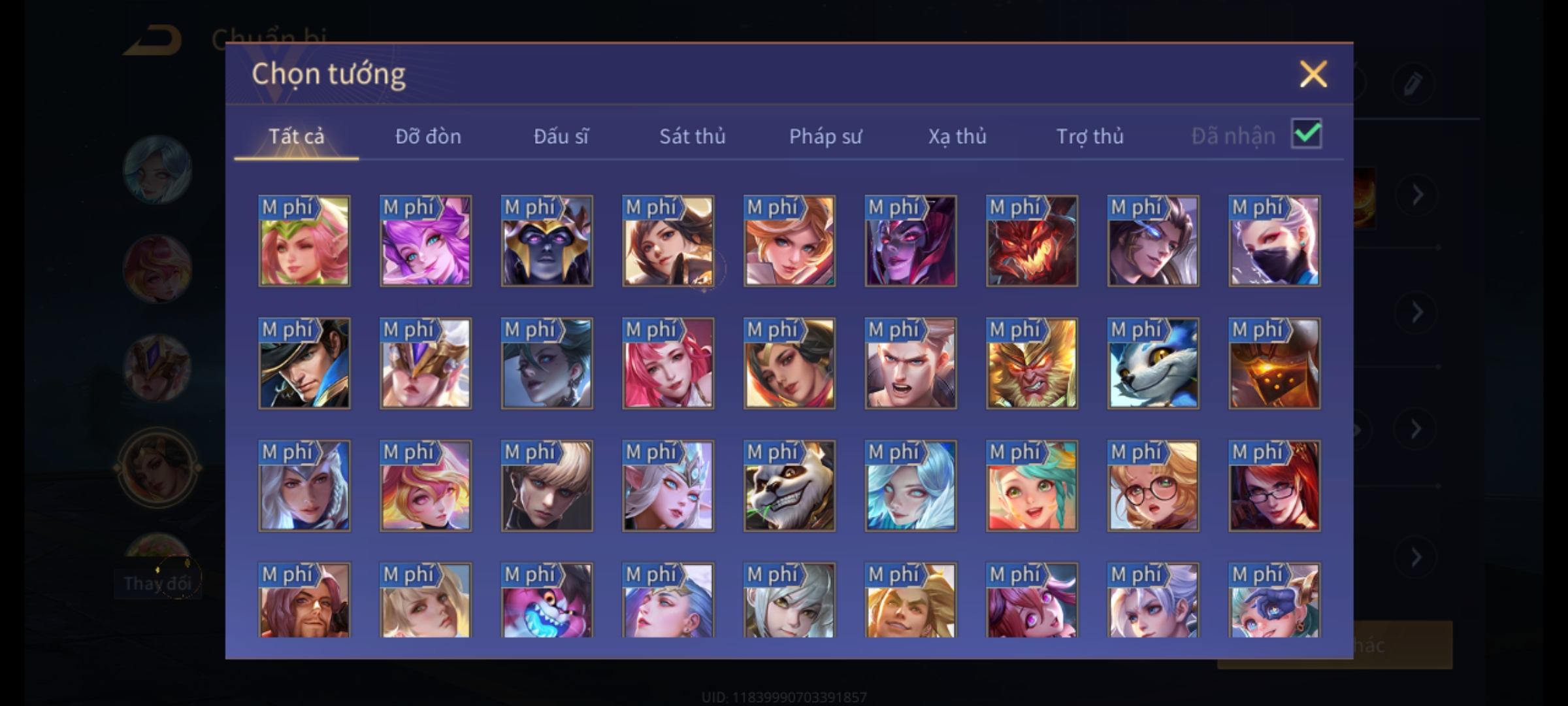Select the red-haired hero with glasses

1274,486
